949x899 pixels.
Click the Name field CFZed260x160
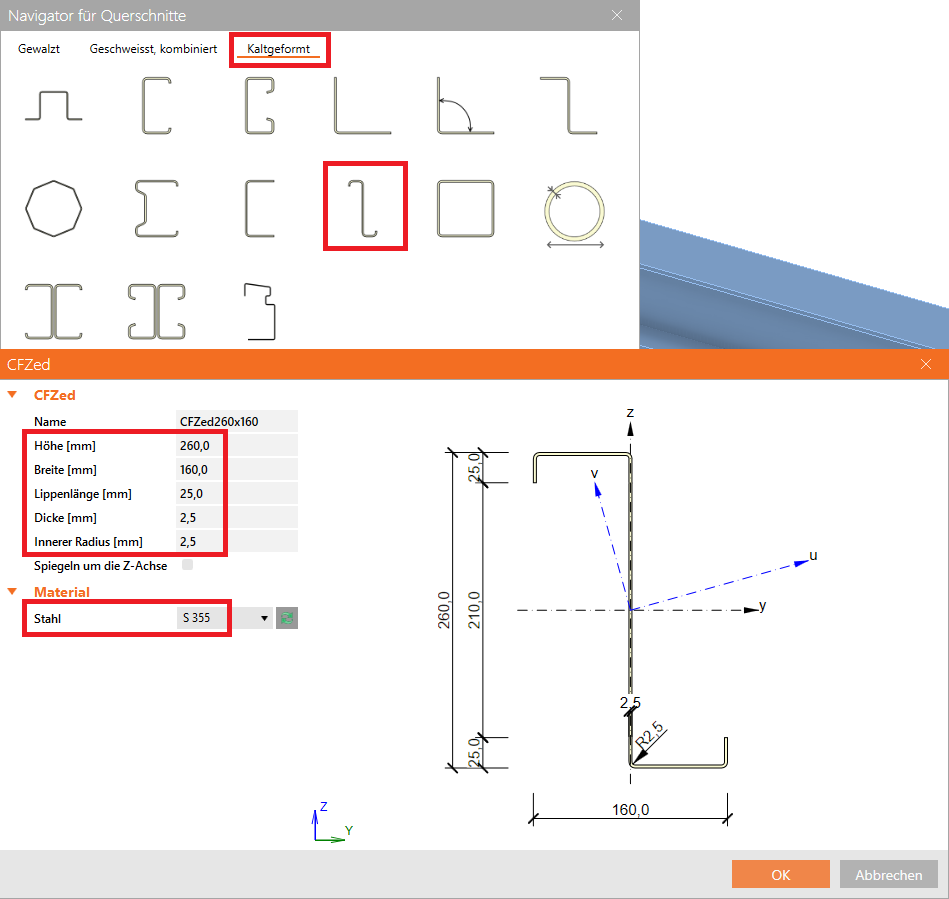pos(237,421)
